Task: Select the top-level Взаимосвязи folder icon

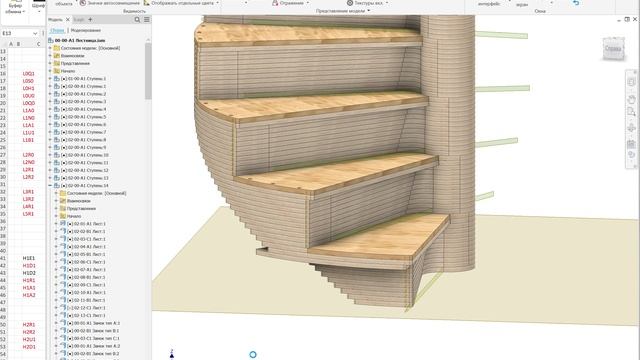Action: click(57, 56)
